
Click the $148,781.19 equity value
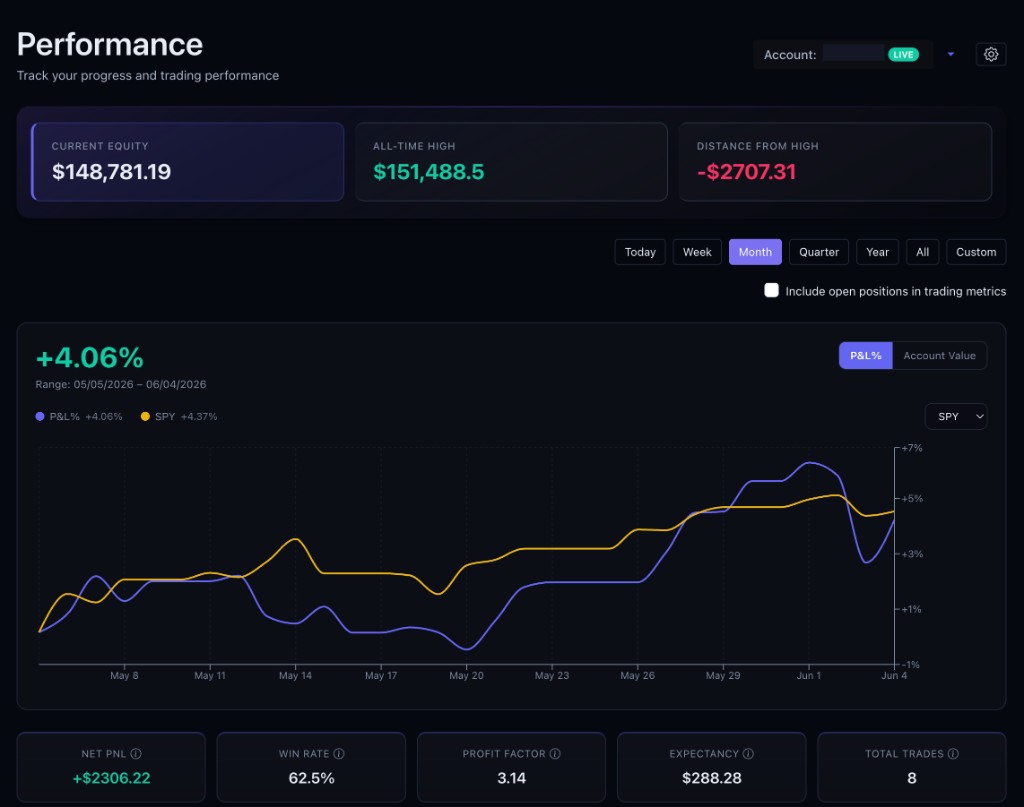coord(111,172)
